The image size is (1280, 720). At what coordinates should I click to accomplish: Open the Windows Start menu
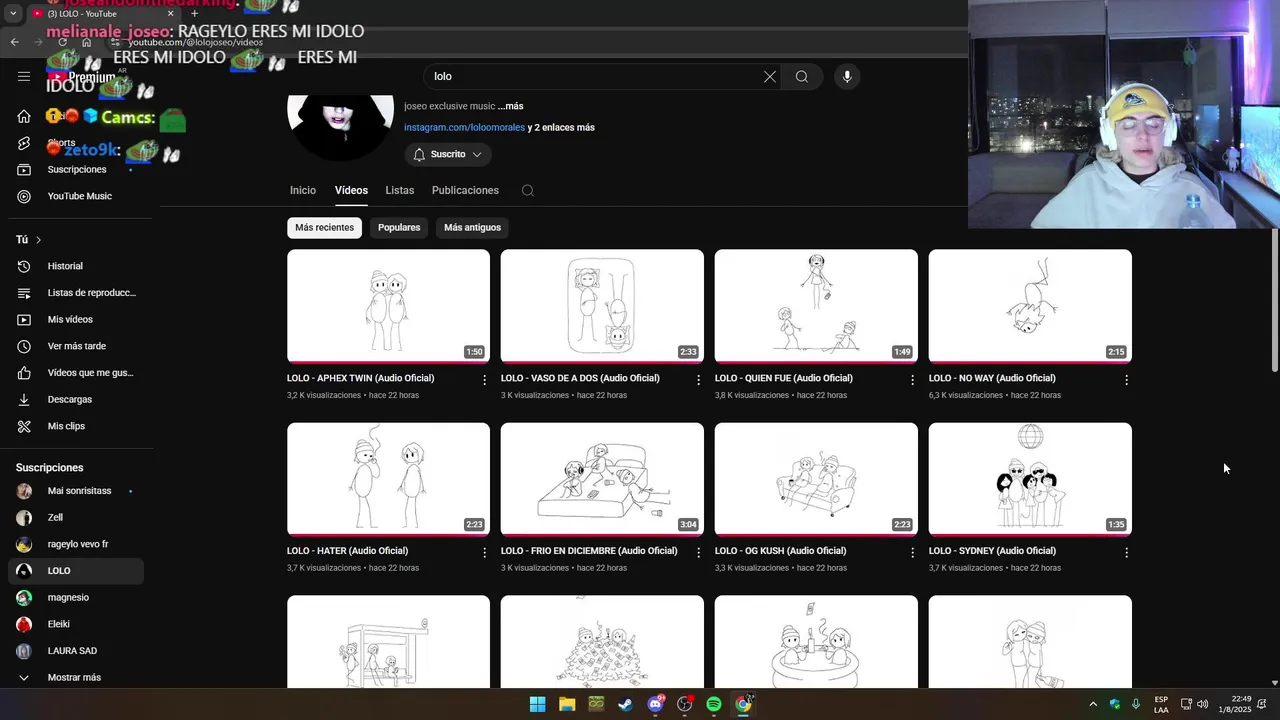point(537,704)
